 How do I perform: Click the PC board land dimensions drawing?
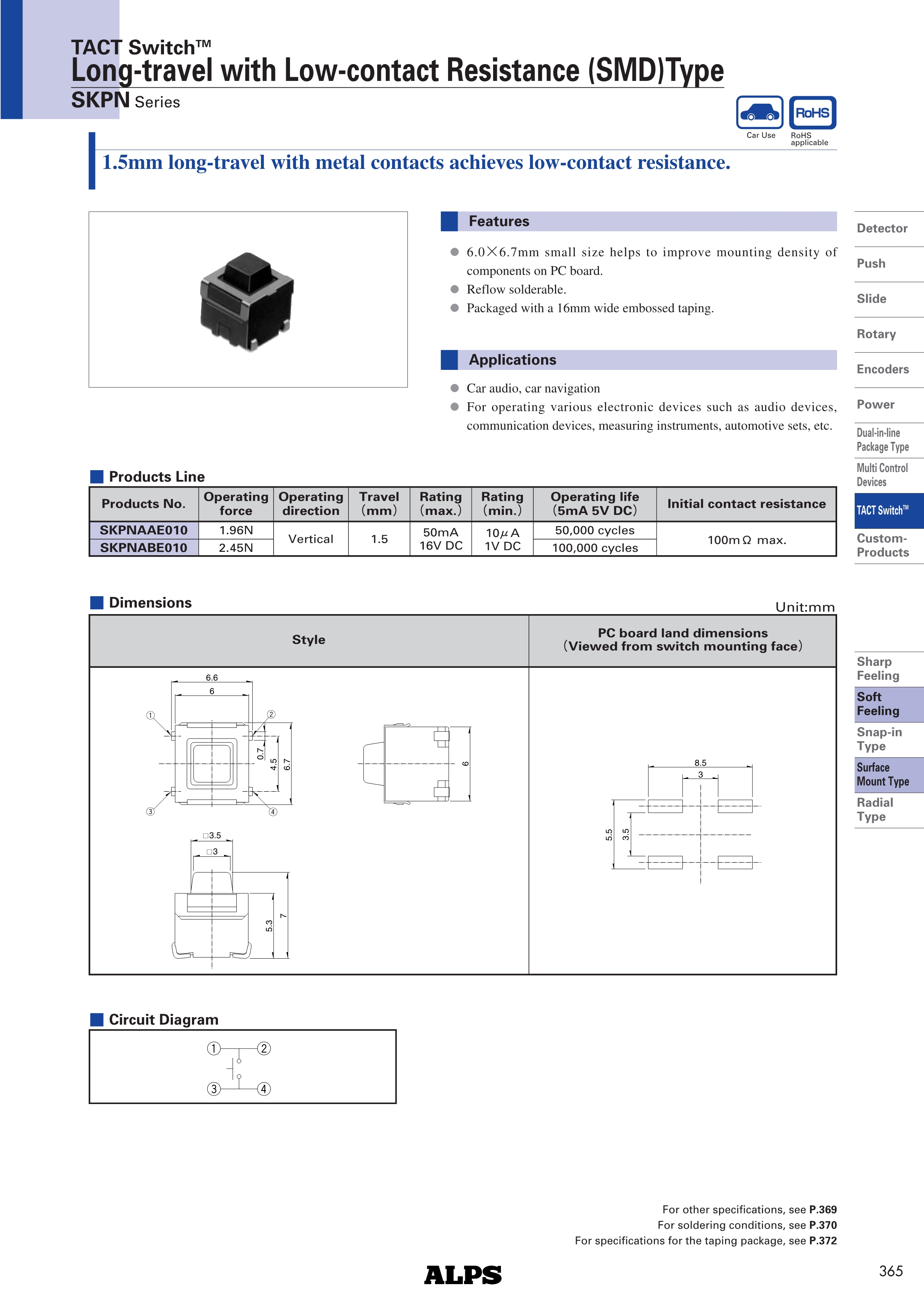[x=683, y=821]
